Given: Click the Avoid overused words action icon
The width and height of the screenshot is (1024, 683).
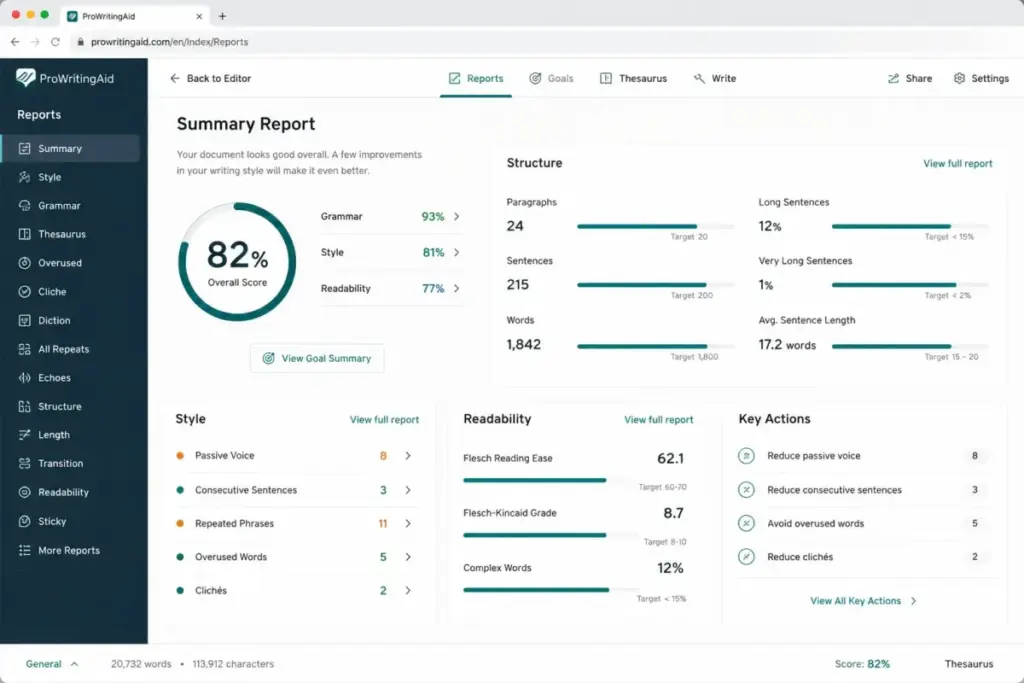Looking at the screenshot, I should pos(746,523).
